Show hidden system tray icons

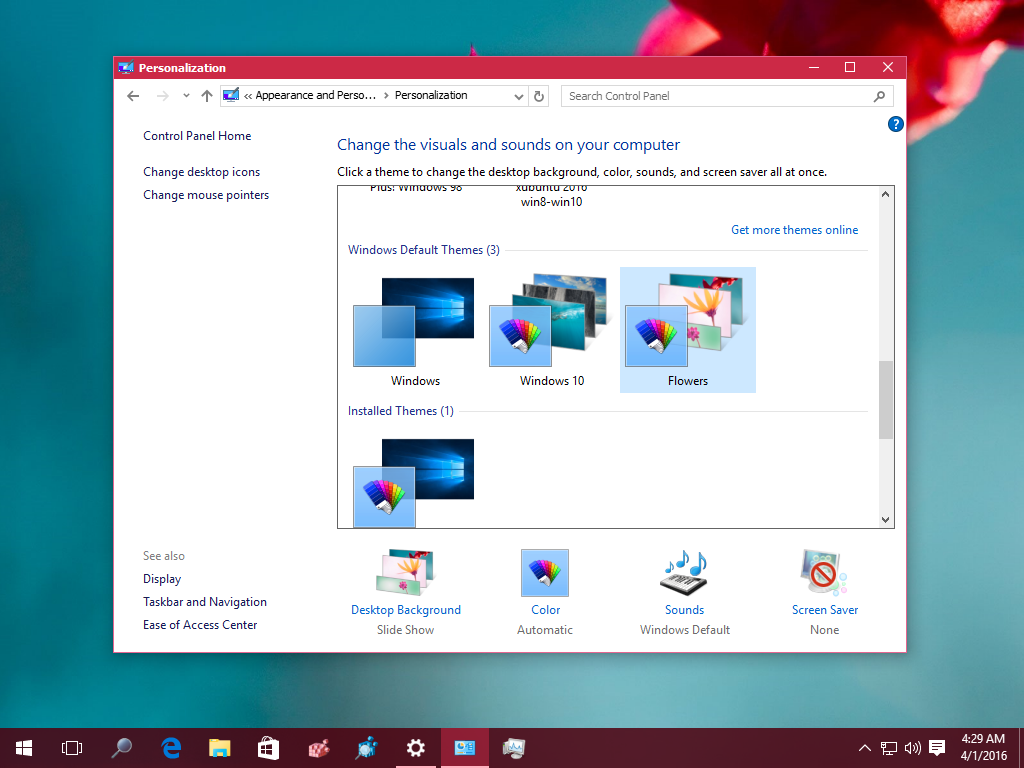pyautogui.click(x=864, y=748)
